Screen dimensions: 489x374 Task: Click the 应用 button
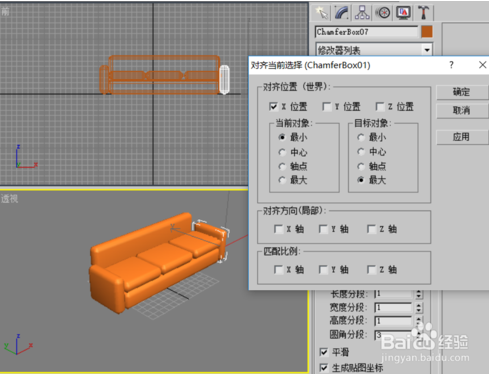click(462, 137)
